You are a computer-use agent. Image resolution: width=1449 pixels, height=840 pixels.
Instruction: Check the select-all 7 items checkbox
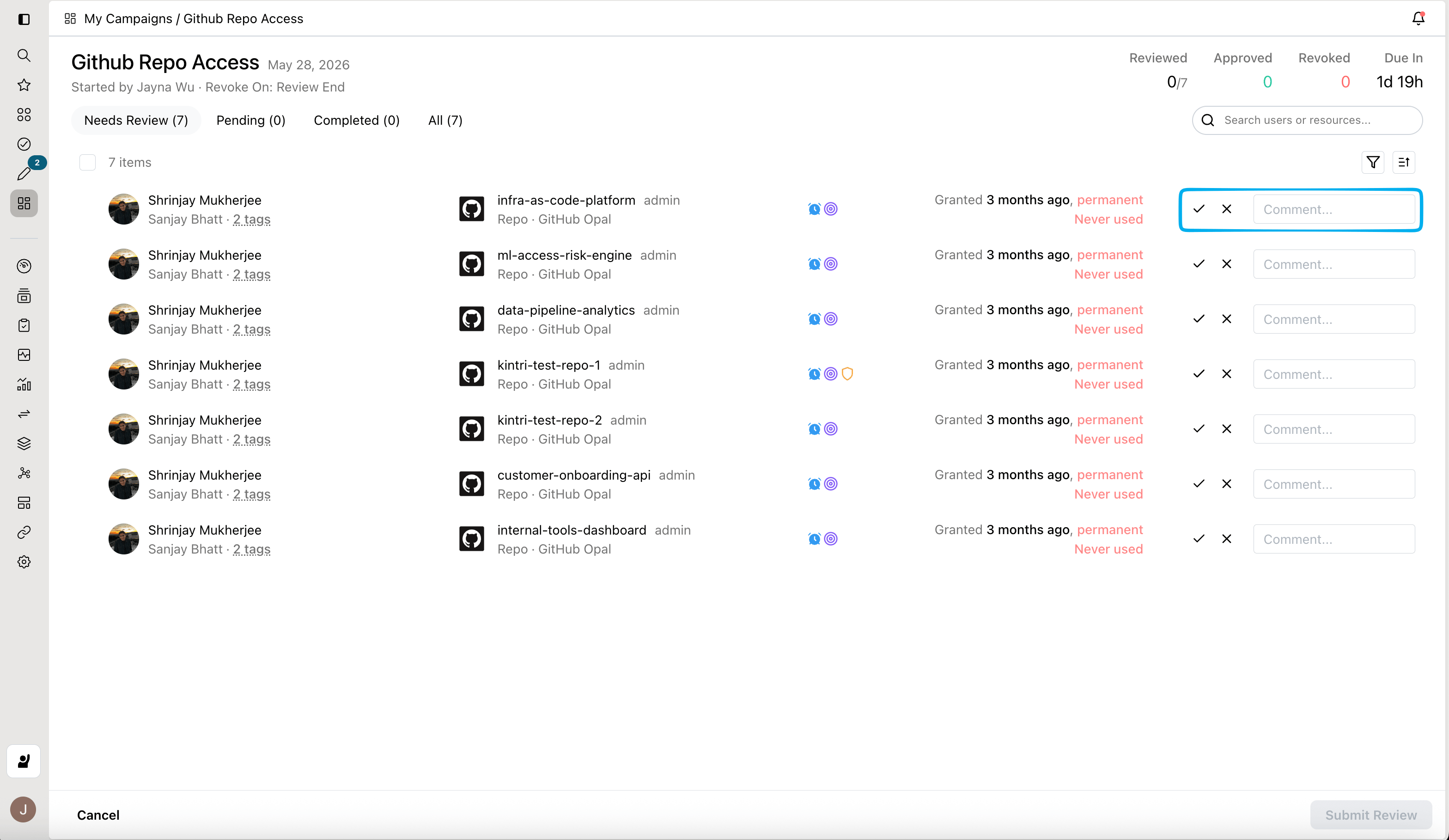coord(87,162)
